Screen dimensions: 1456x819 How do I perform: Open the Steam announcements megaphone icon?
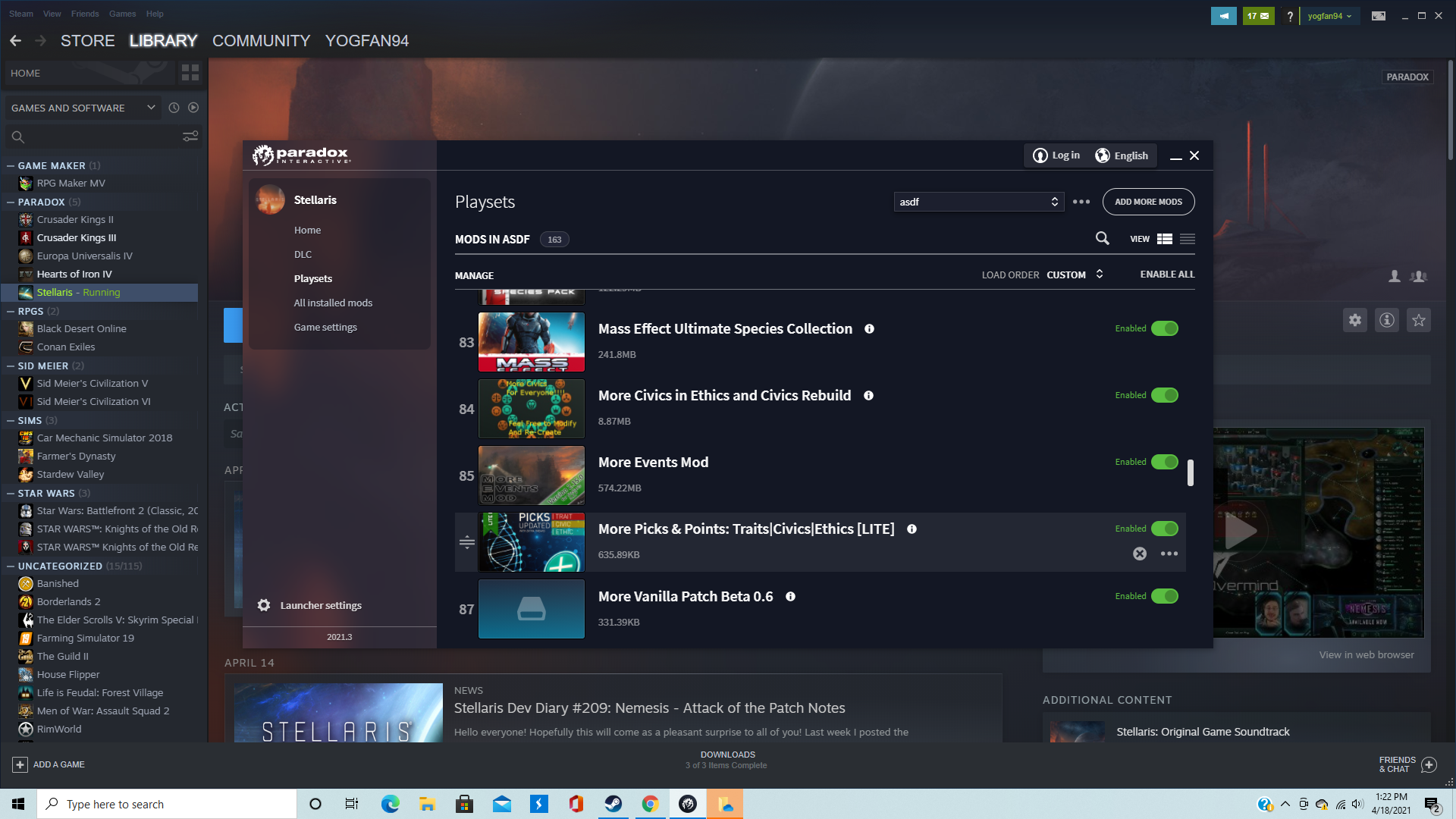(1224, 16)
